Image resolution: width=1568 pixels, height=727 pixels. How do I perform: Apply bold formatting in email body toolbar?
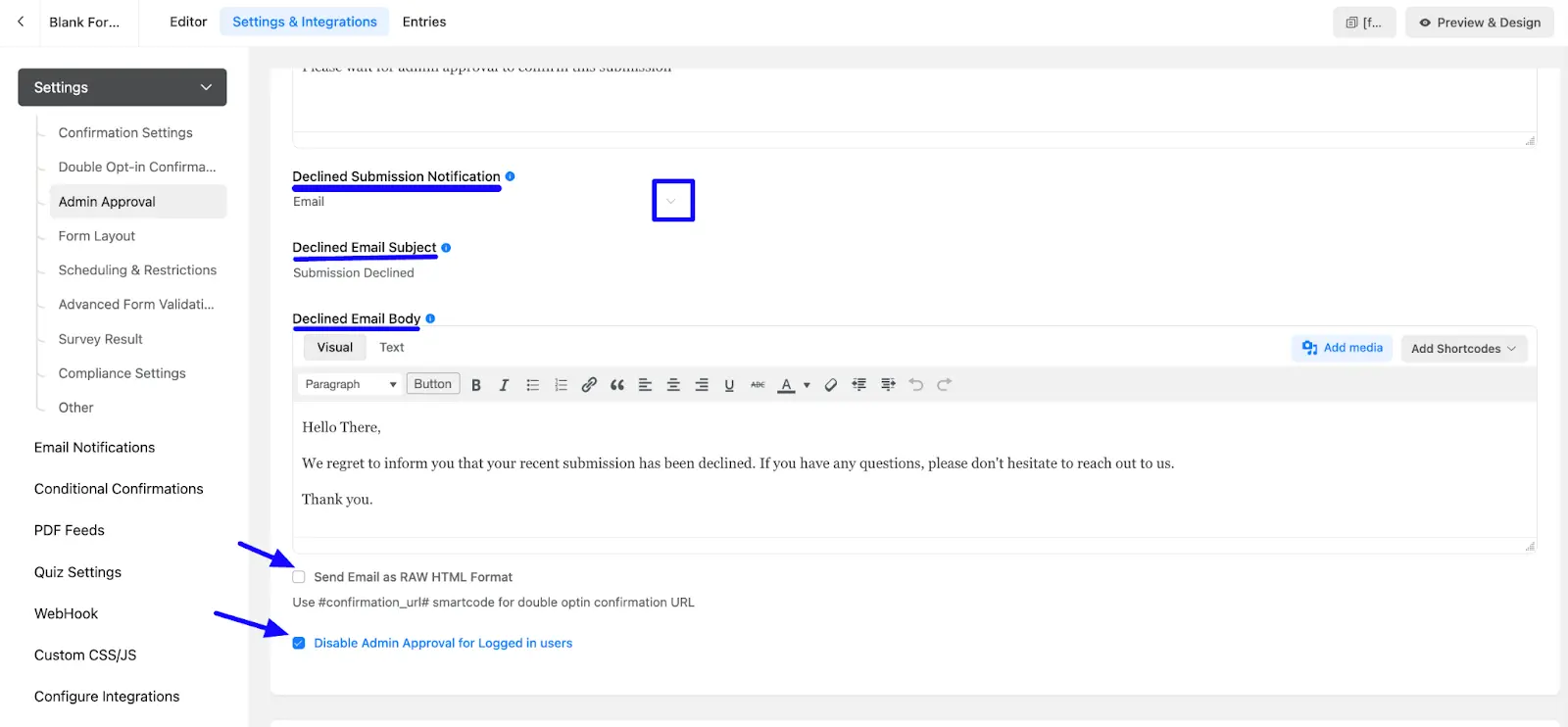[476, 385]
